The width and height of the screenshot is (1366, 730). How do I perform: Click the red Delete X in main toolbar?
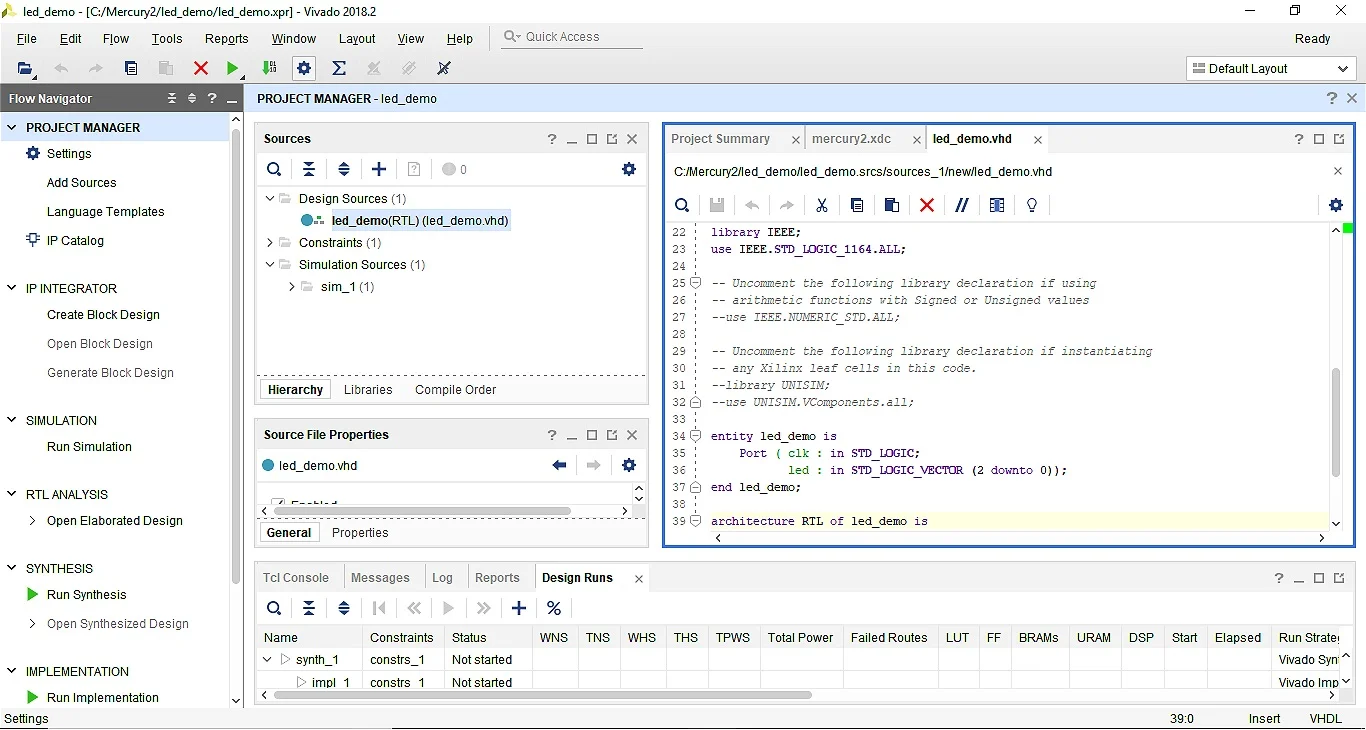[201, 68]
